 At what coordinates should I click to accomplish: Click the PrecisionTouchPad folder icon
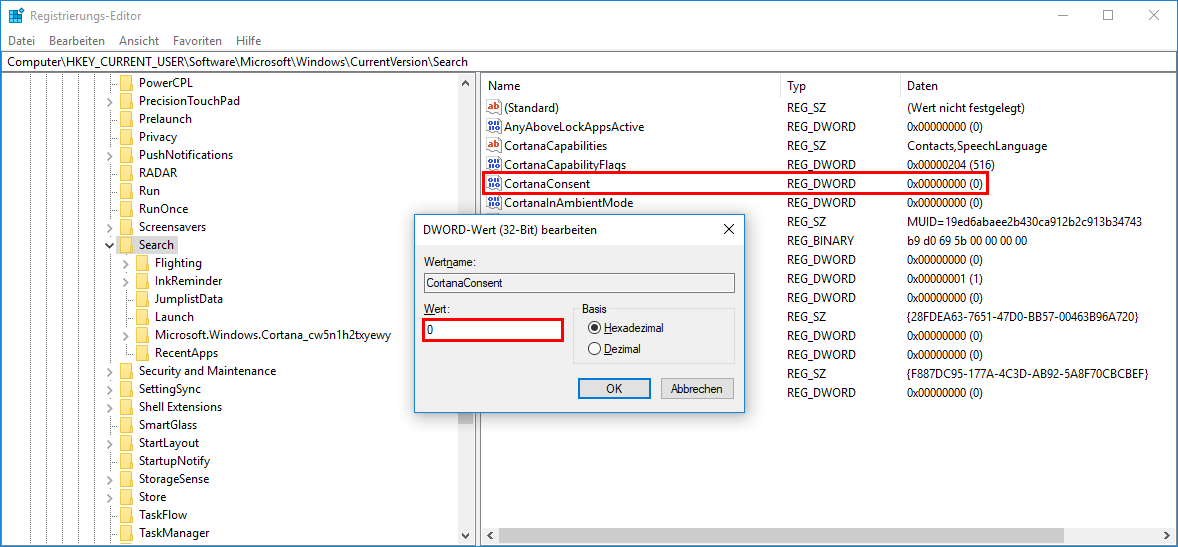[126, 101]
